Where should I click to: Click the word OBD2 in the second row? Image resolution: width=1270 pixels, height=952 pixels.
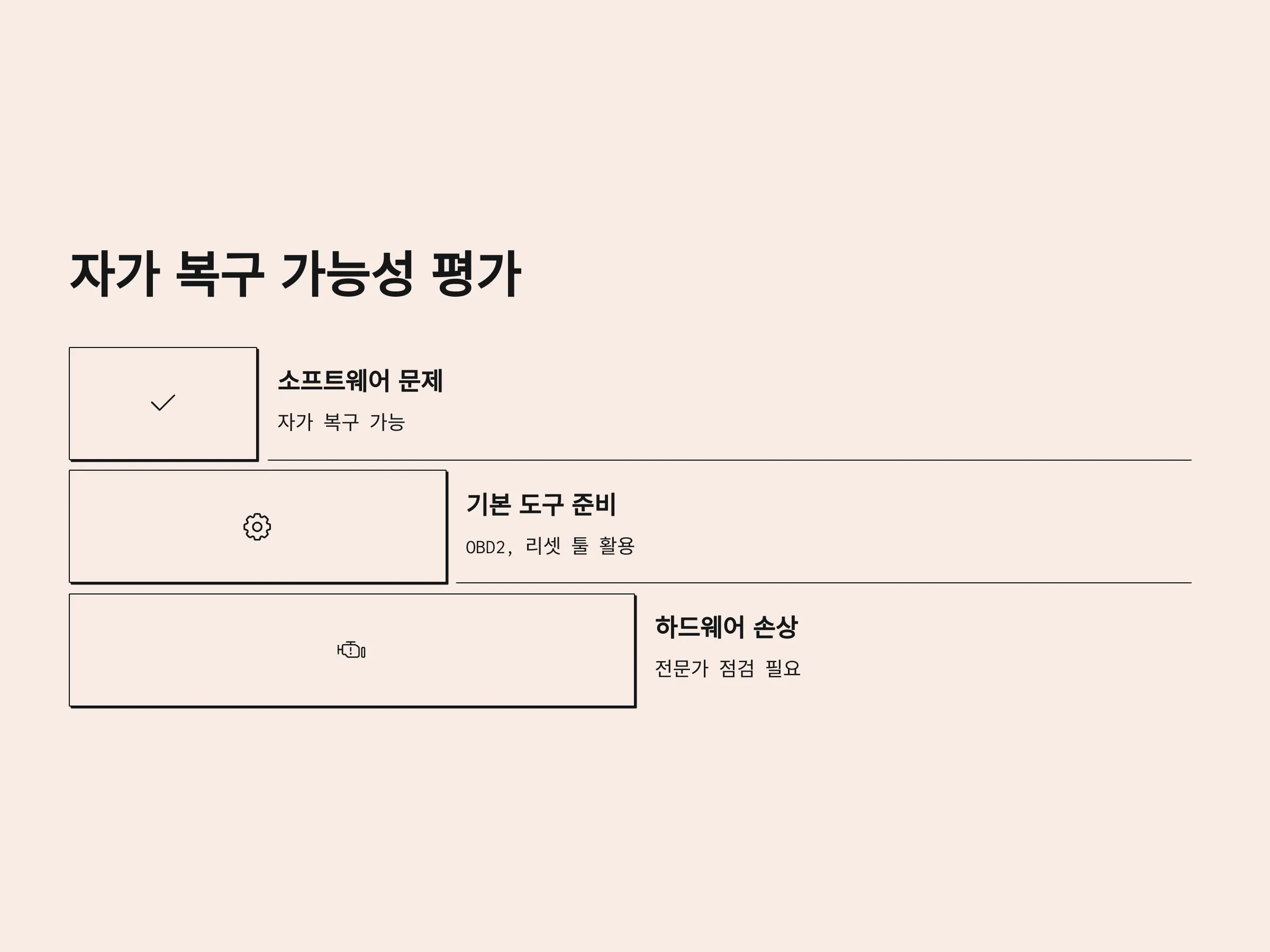point(486,547)
